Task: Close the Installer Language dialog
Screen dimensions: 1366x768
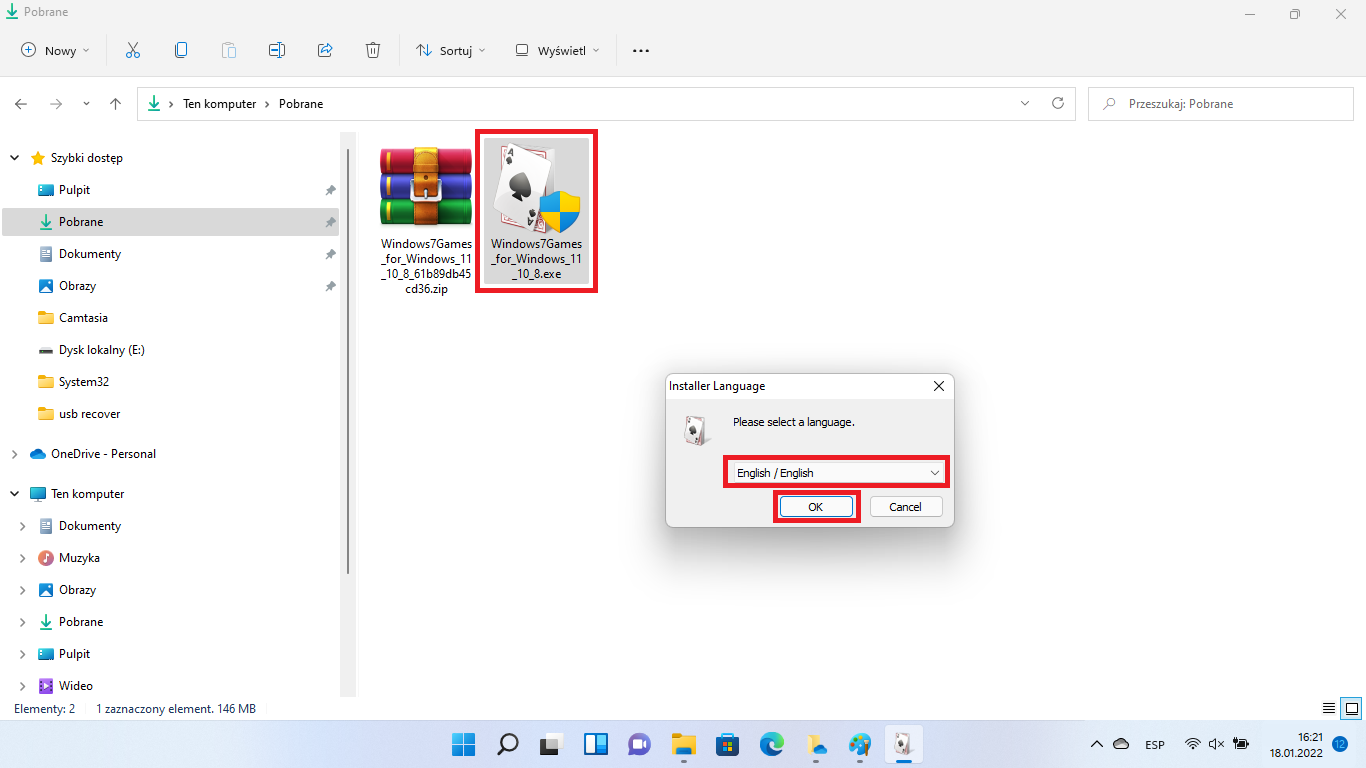Action: tap(938, 386)
